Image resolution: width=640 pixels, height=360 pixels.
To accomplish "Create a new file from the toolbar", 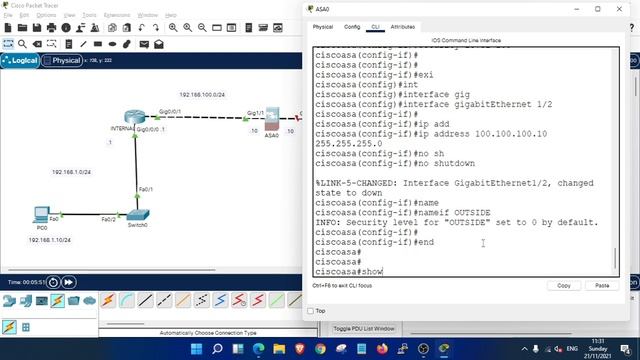I will click(8, 28).
